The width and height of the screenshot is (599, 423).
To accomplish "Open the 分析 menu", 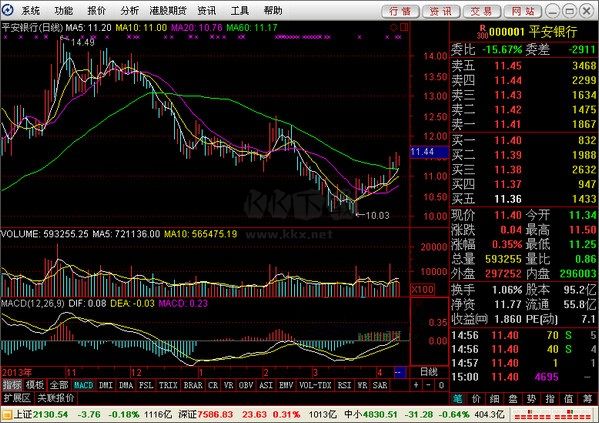I will pyautogui.click(x=130, y=11).
